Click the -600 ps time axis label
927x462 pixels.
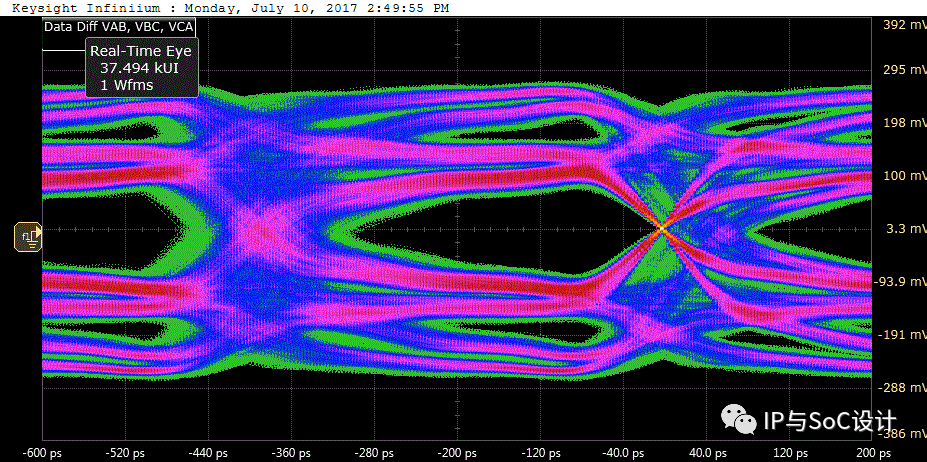[43, 453]
